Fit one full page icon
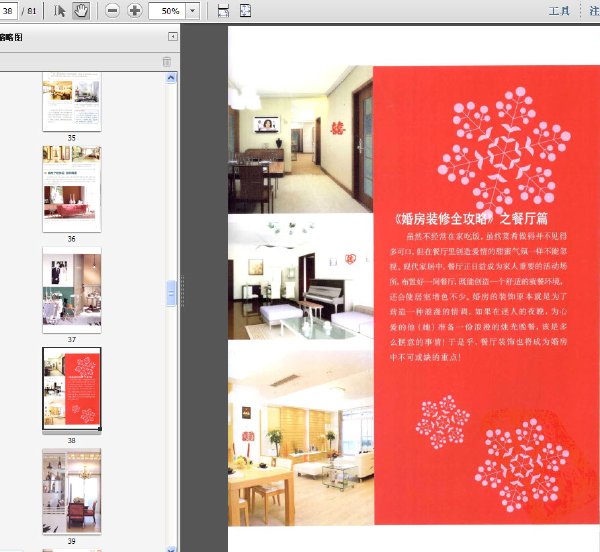This screenshot has width=600, height=552. coord(245,11)
